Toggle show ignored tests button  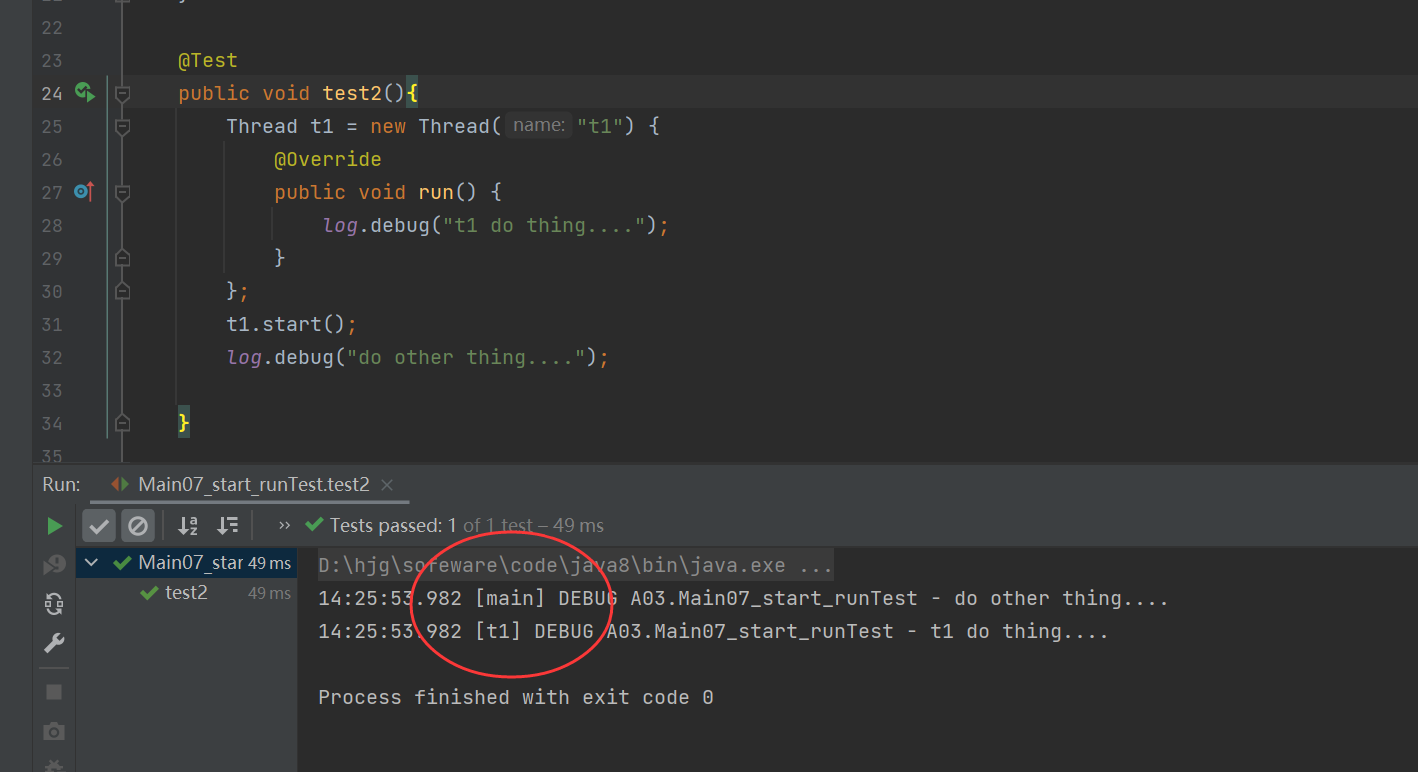138,525
